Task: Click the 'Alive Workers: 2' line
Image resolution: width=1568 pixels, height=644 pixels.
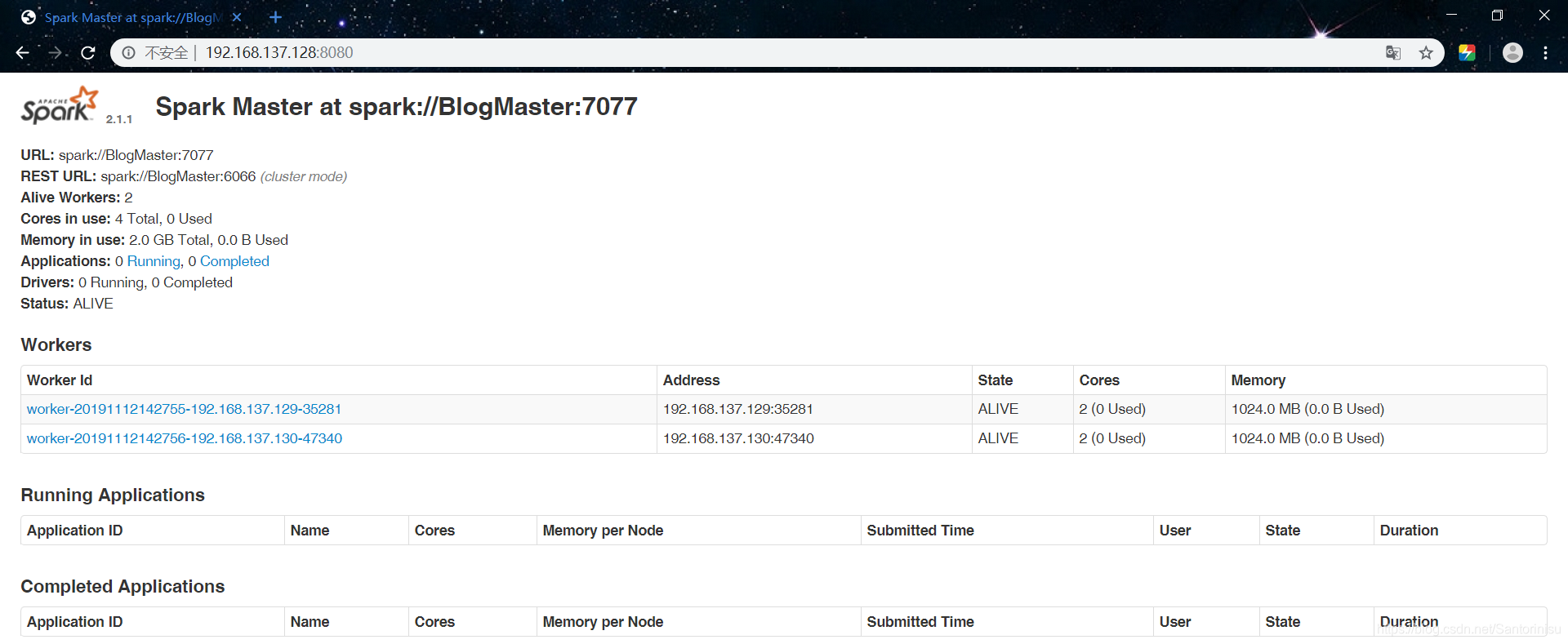Action: (77, 198)
